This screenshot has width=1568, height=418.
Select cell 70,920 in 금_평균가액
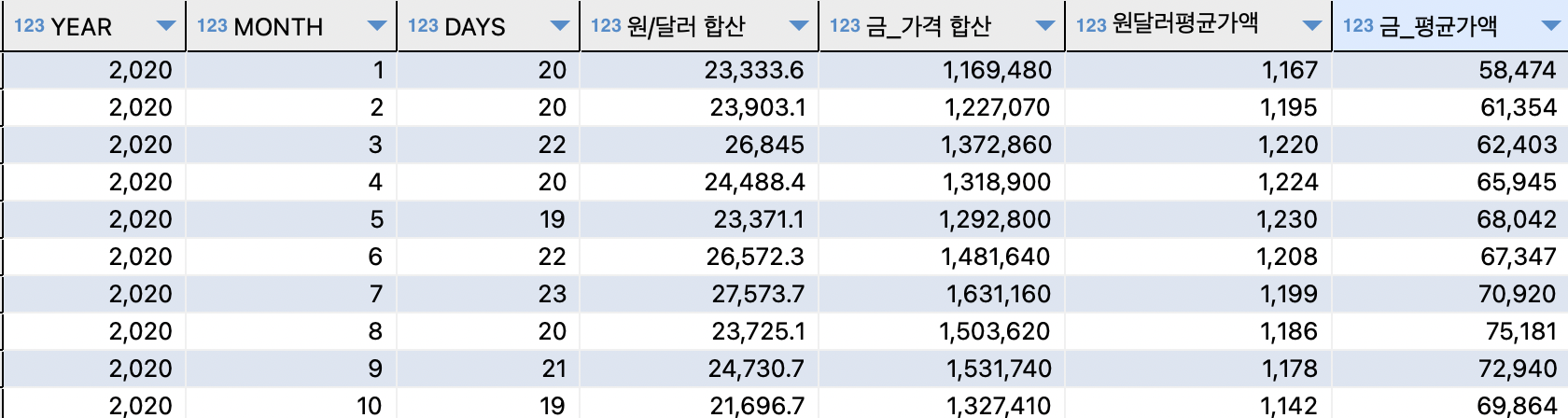click(1449, 294)
